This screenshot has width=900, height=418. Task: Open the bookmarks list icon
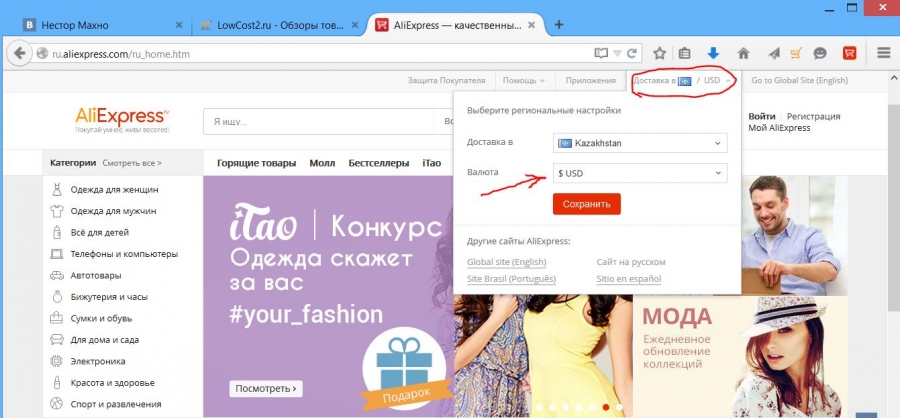(684, 53)
